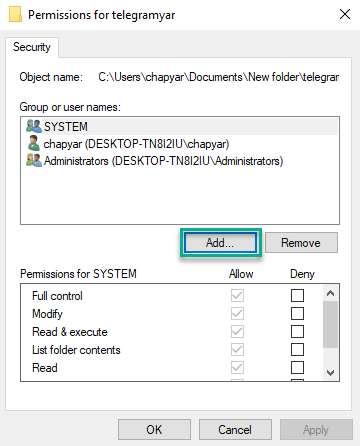The width and height of the screenshot is (360, 446).
Task: Toggle Allow checkbox for Read
Action: click(x=237, y=367)
